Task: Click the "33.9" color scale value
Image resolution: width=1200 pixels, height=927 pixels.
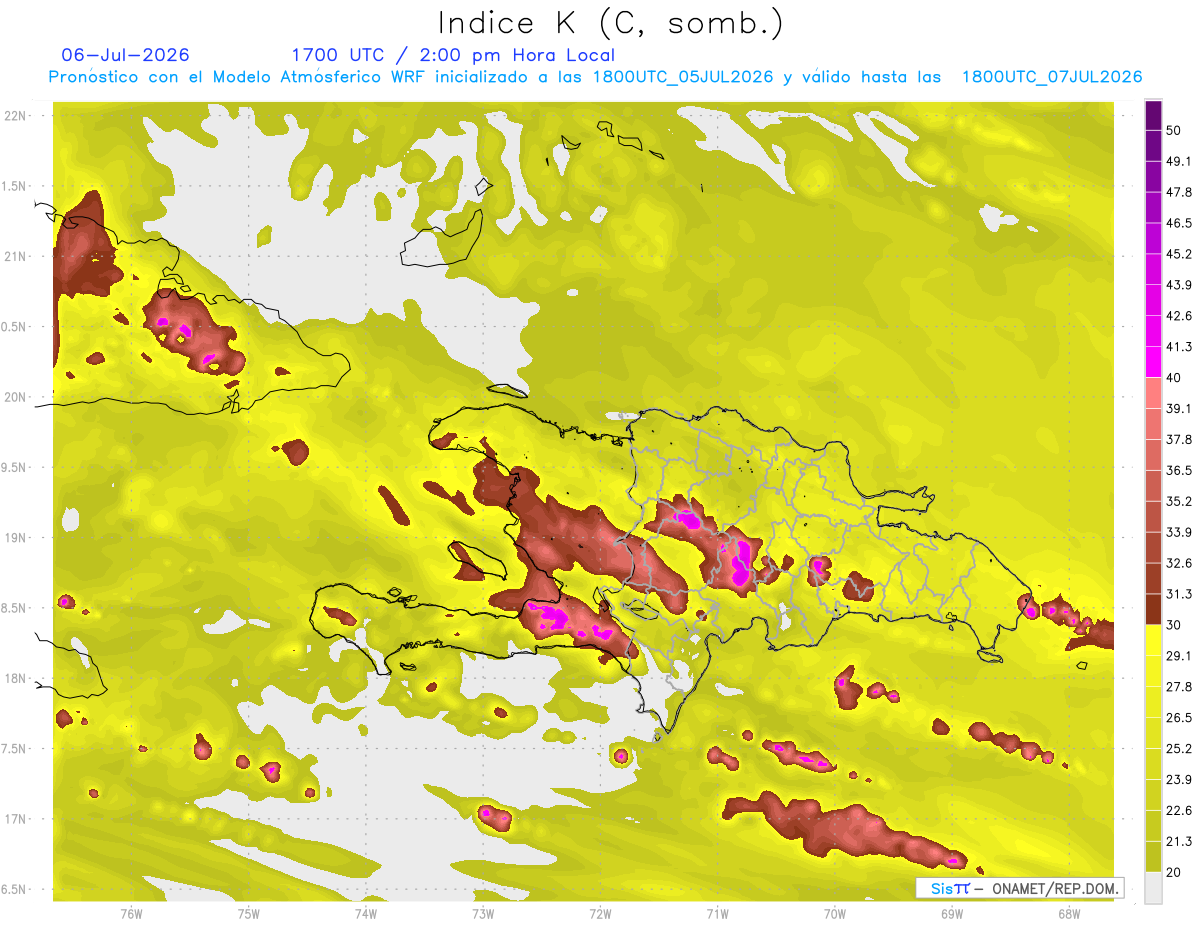Action: point(1179,532)
